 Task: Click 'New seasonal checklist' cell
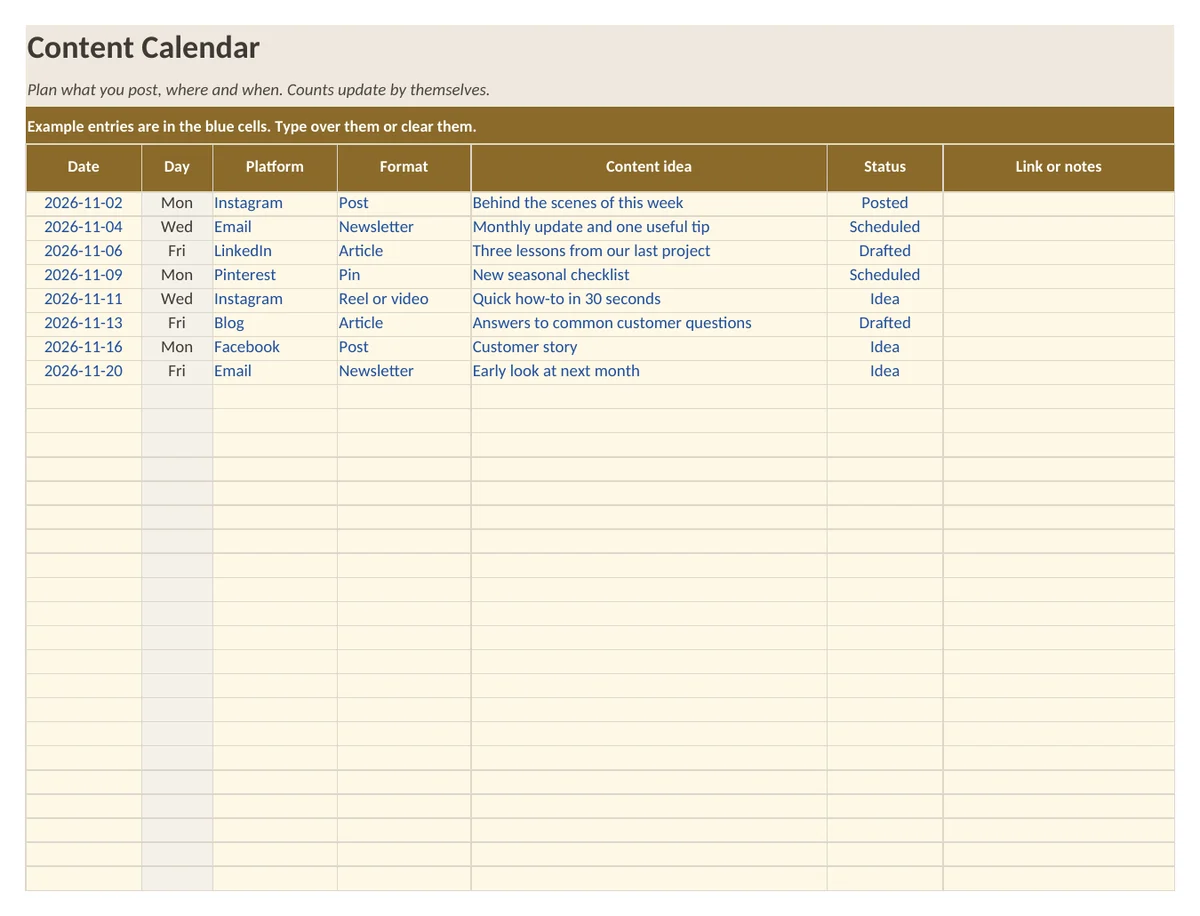click(649, 275)
